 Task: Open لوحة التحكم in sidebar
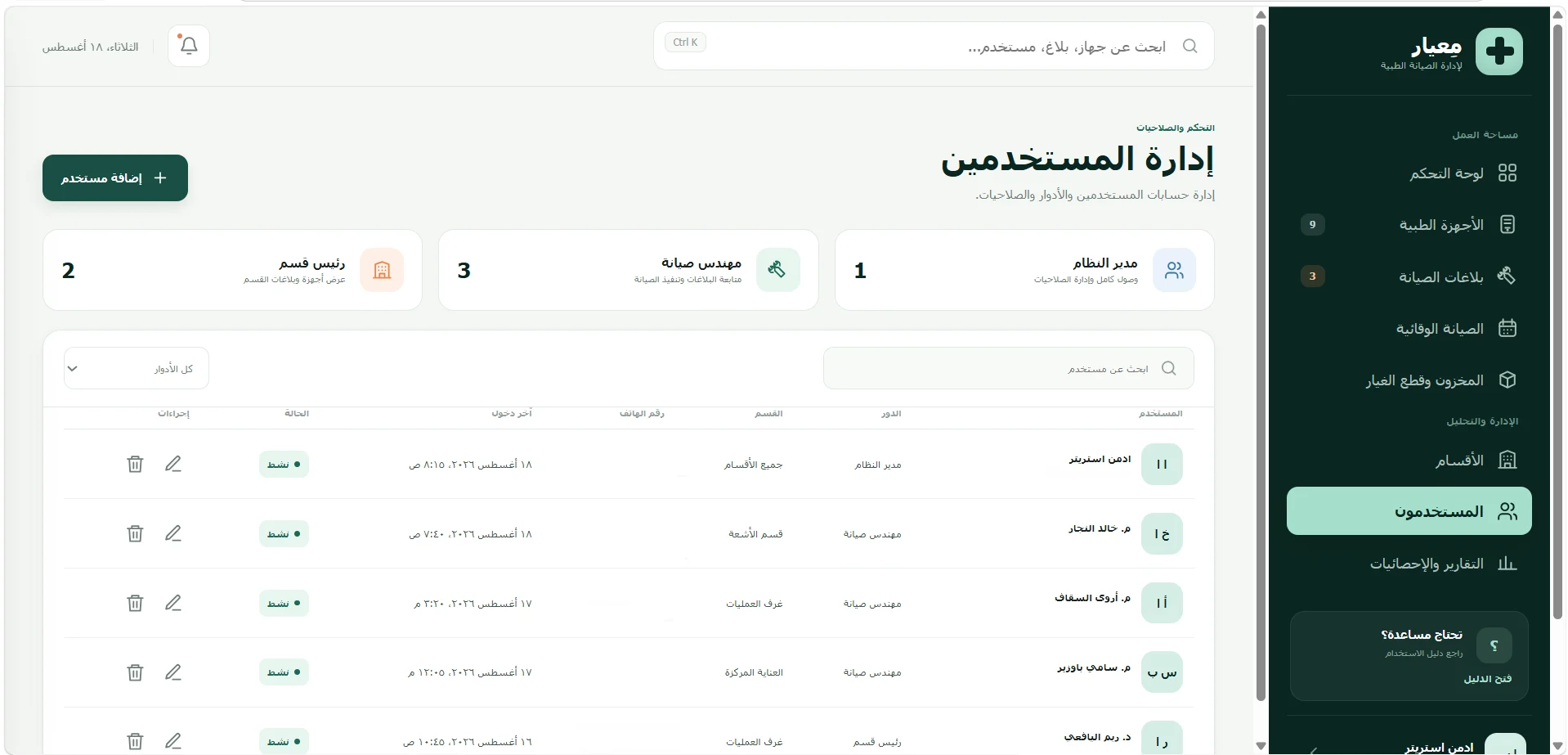(x=1409, y=173)
